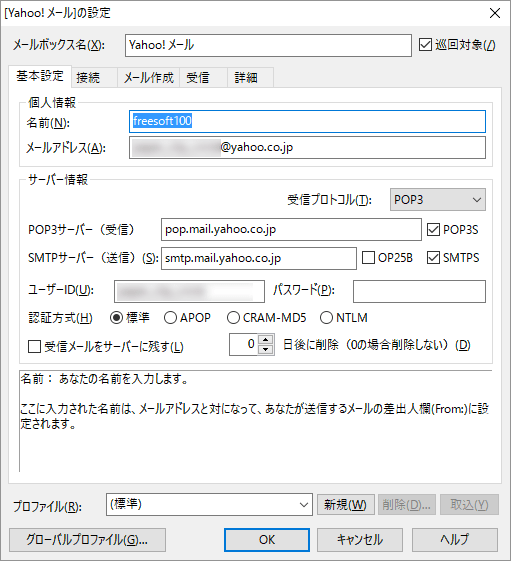Screen dimensions: 511x561
Task: Click the SMTPサーバー address field
Action: click(259, 258)
